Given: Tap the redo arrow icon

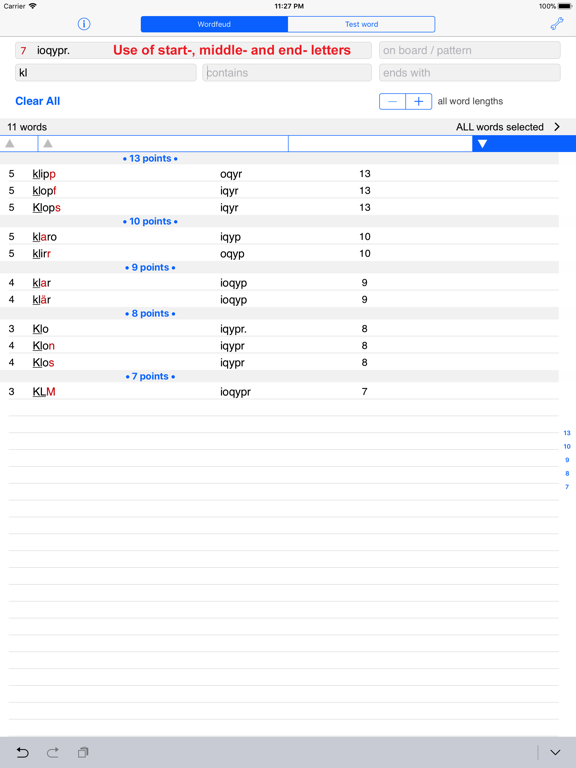Looking at the screenshot, I should (53, 752).
